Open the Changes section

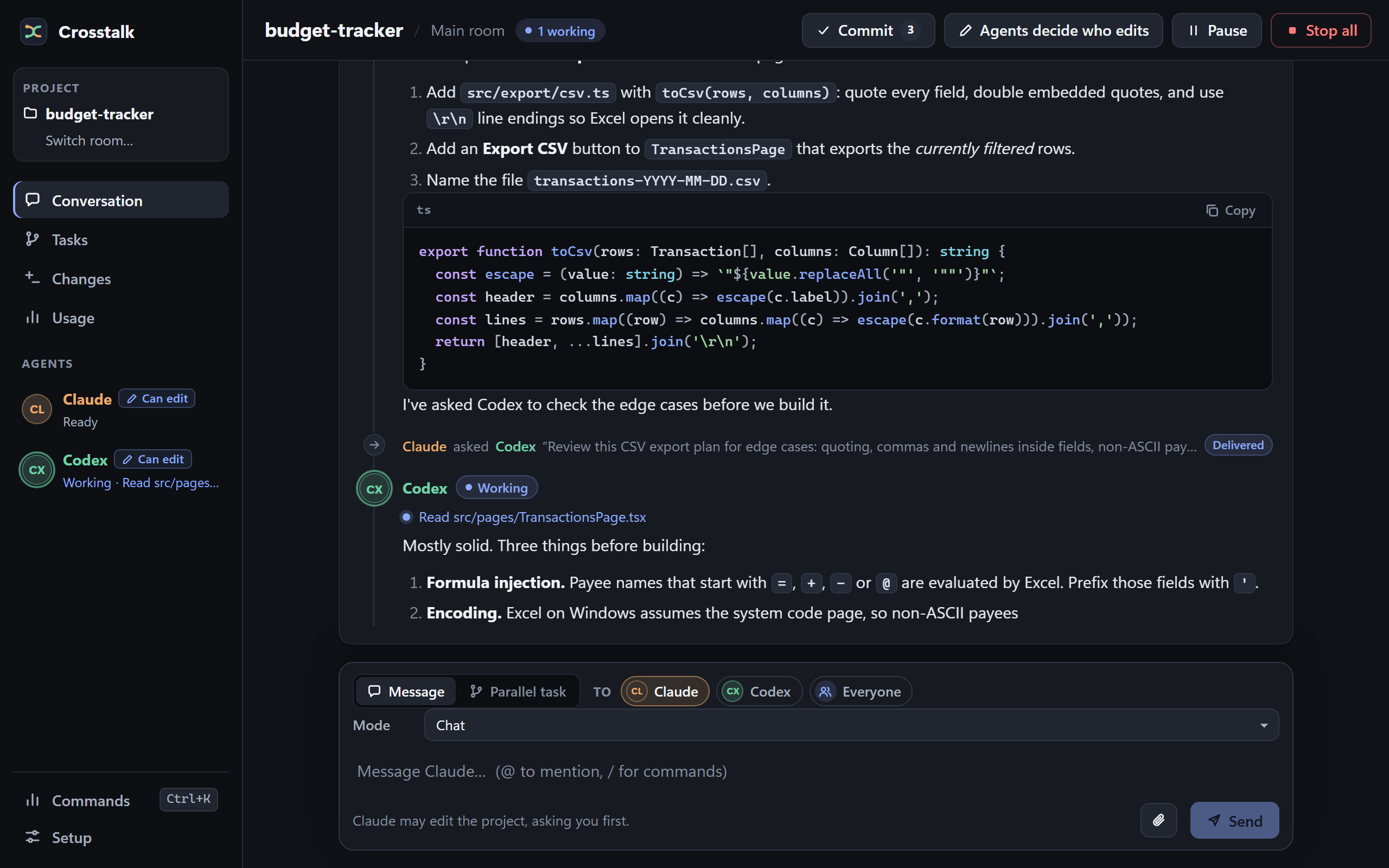pyautogui.click(x=121, y=278)
